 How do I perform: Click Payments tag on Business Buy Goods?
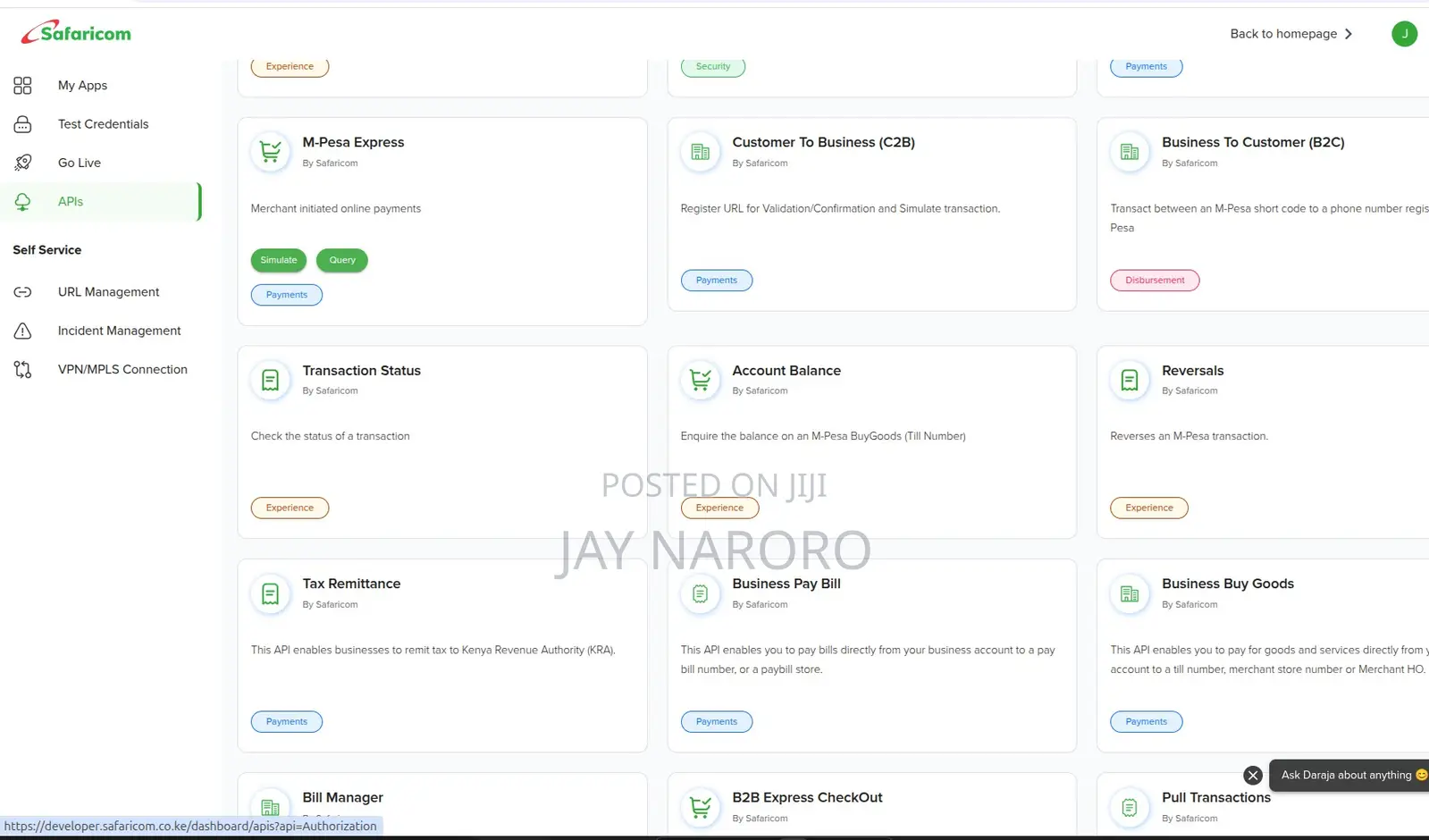click(x=1147, y=721)
